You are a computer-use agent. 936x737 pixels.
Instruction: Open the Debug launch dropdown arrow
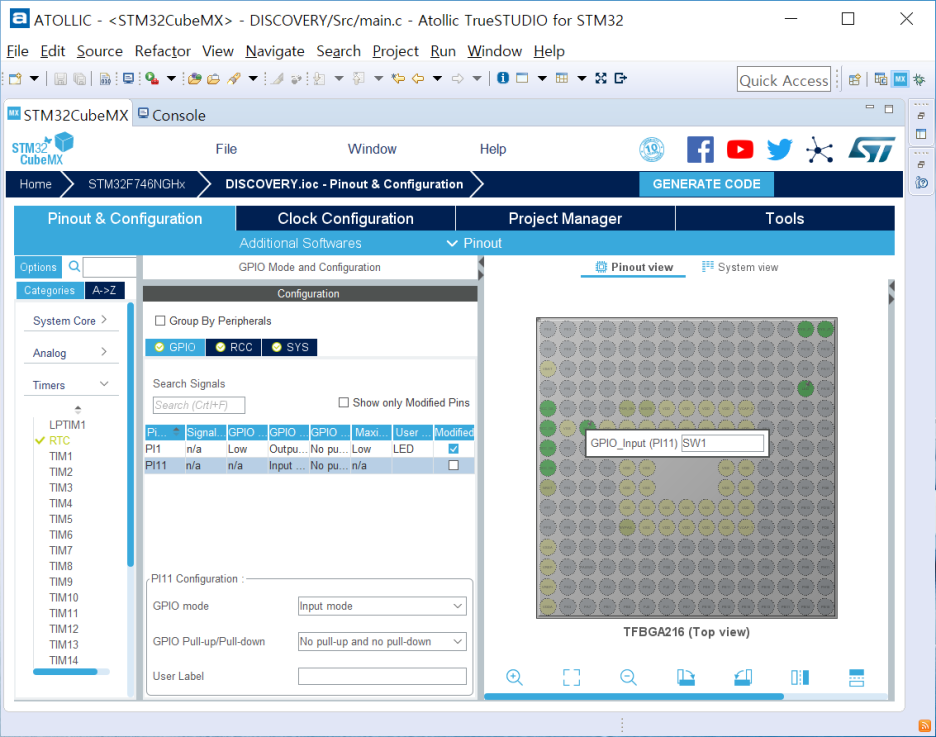(171, 78)
